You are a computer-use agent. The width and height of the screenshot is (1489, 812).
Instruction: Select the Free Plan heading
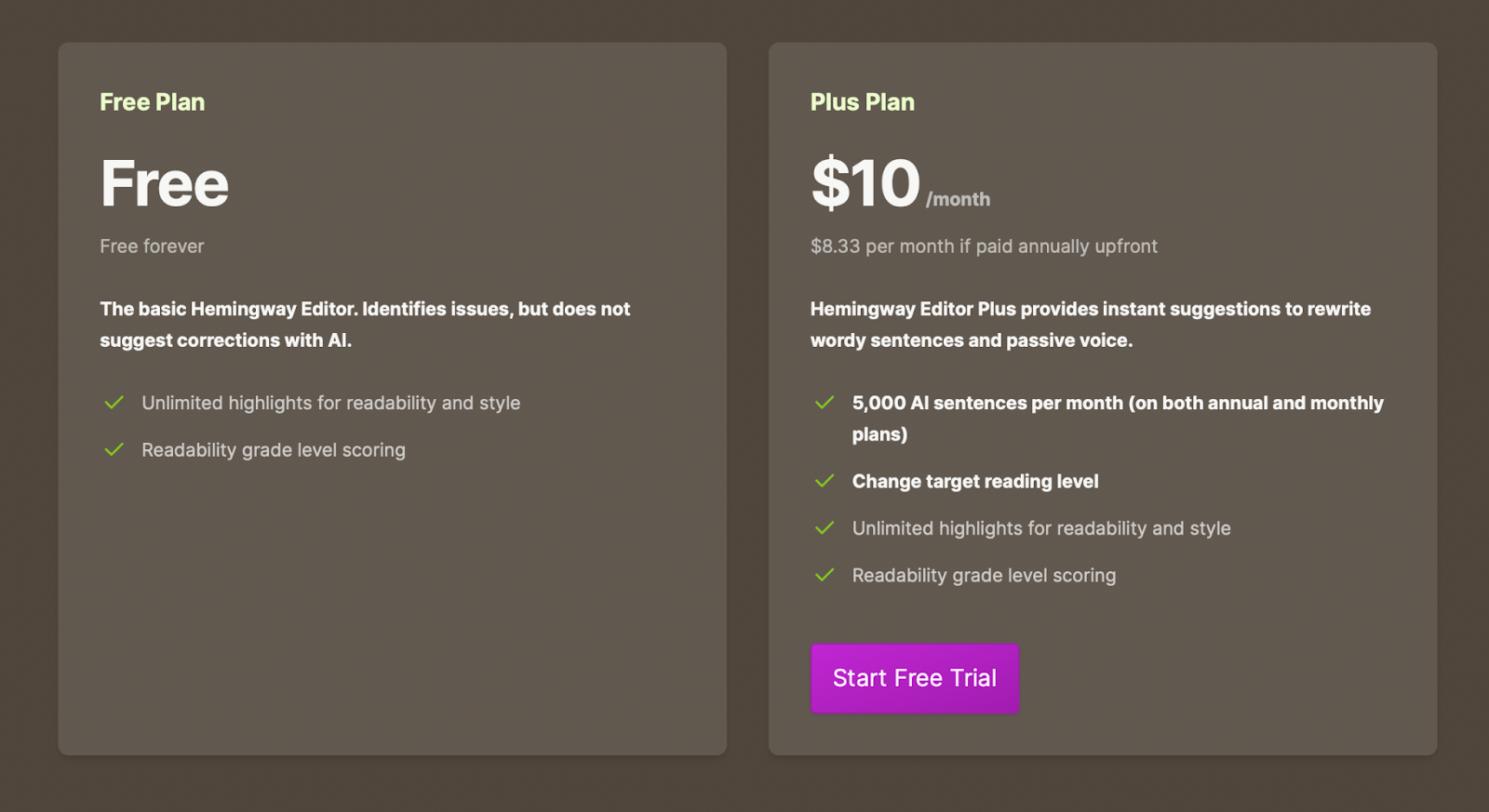click(x=153, y=102)
